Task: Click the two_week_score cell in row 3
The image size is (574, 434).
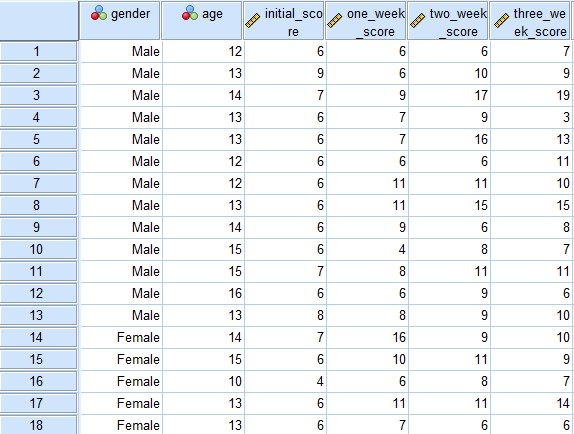Action: coord(449,95)
